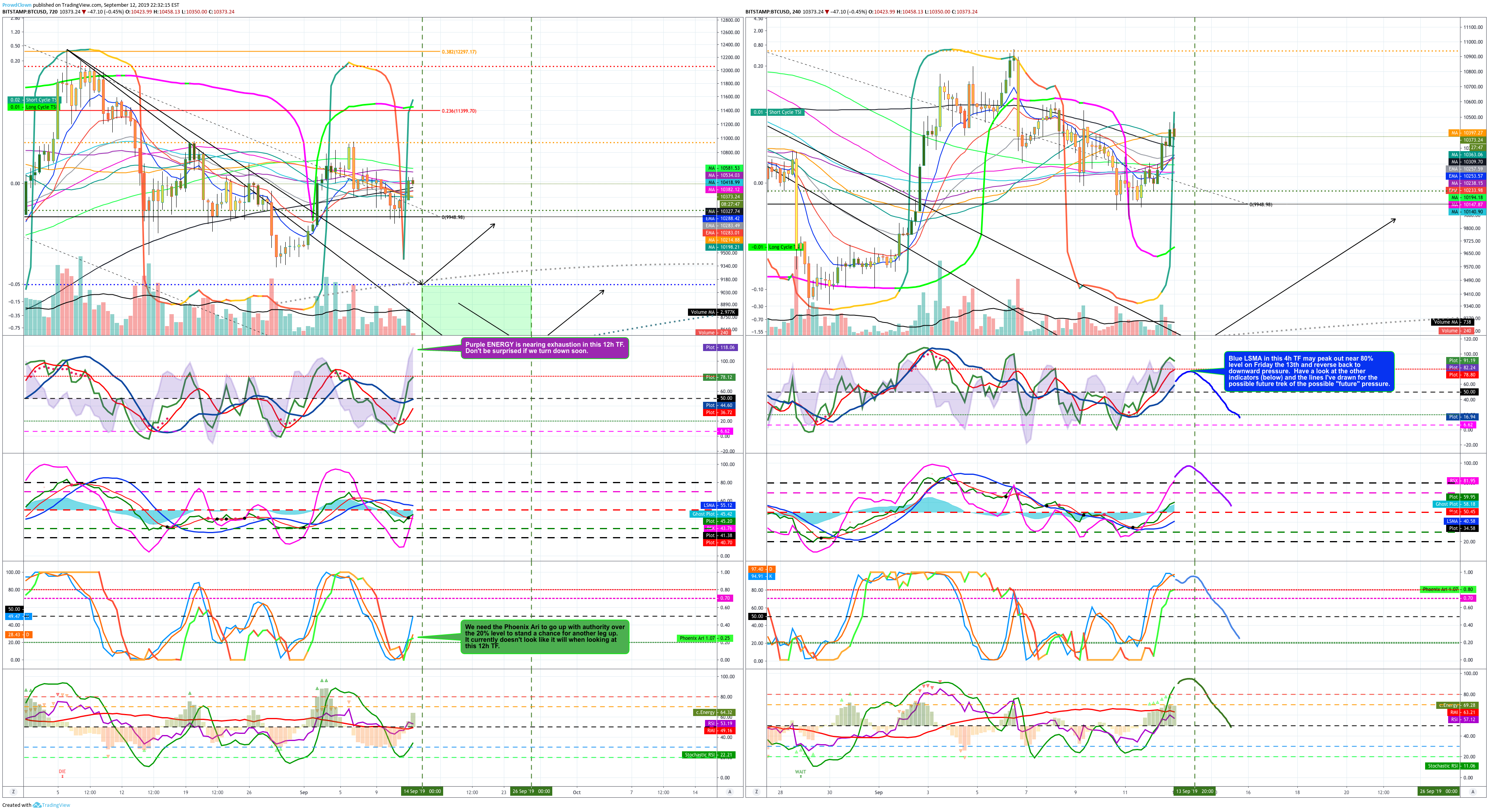The image size is (1489, 812).
Task: Click the green MA 10581.53 price label
Action: [724, 168]
